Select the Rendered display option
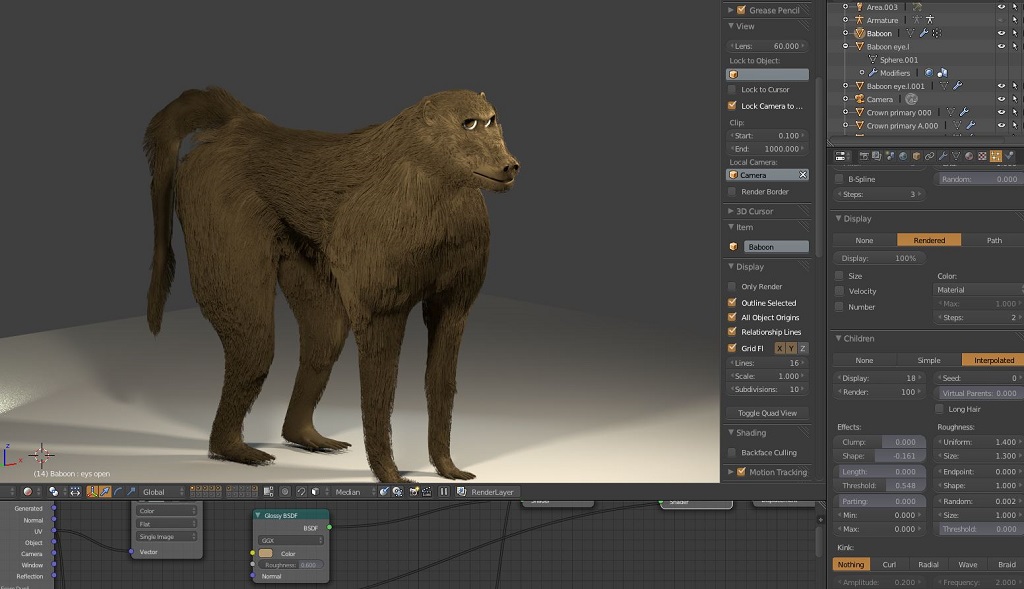The image size is (1024, 589). point(929,240)
